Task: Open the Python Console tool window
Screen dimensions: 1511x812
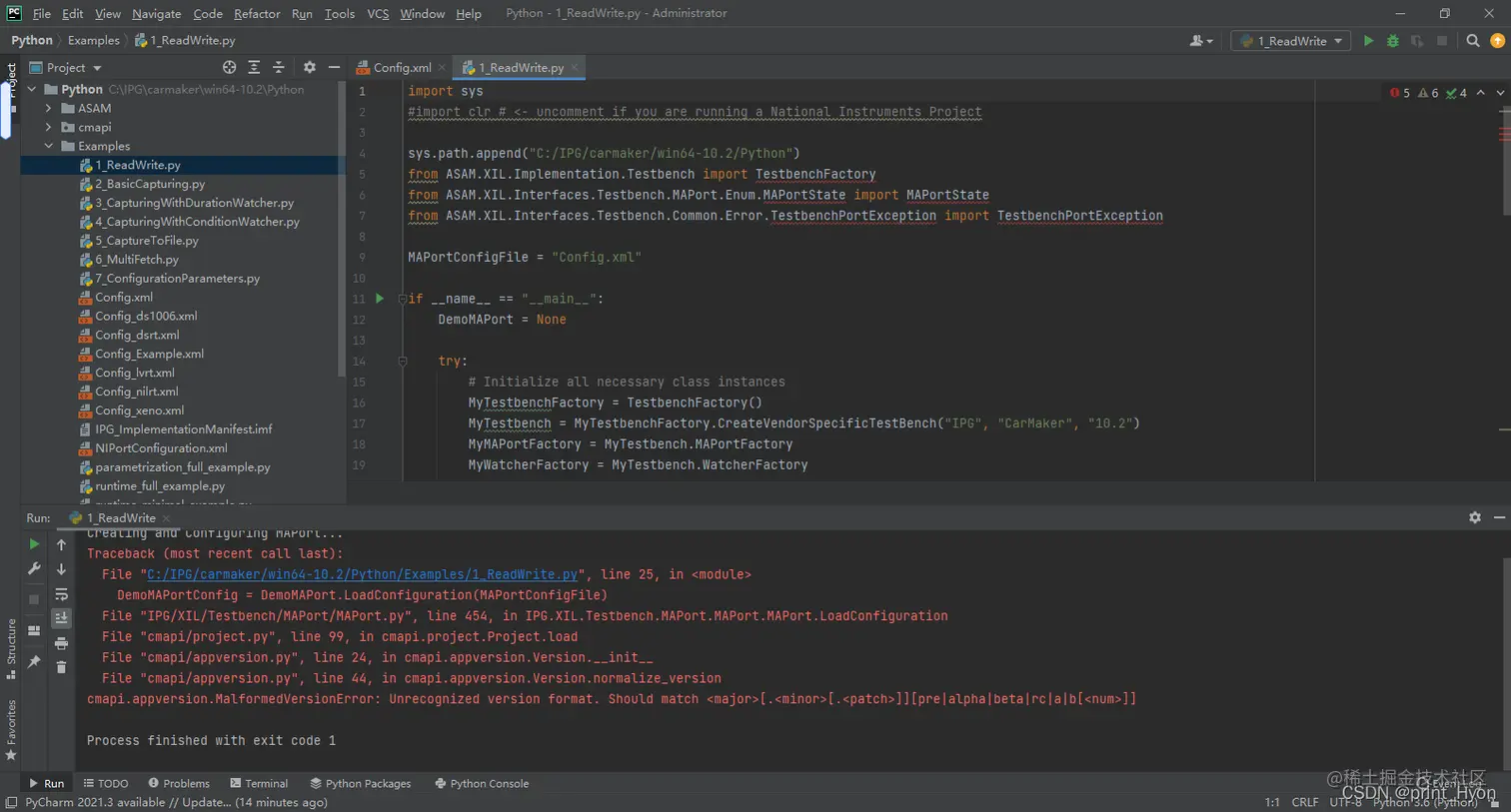Action: tap(482, 784)
